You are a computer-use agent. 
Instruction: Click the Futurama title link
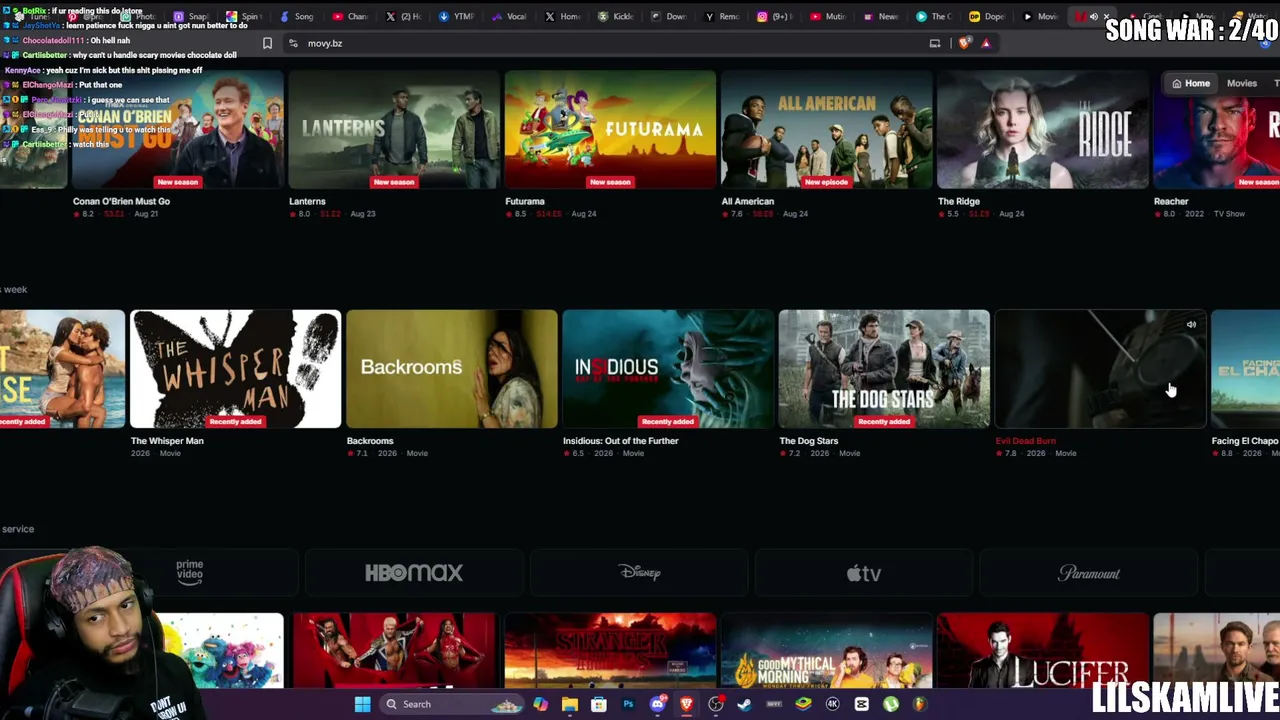click(x=525, y=201)
